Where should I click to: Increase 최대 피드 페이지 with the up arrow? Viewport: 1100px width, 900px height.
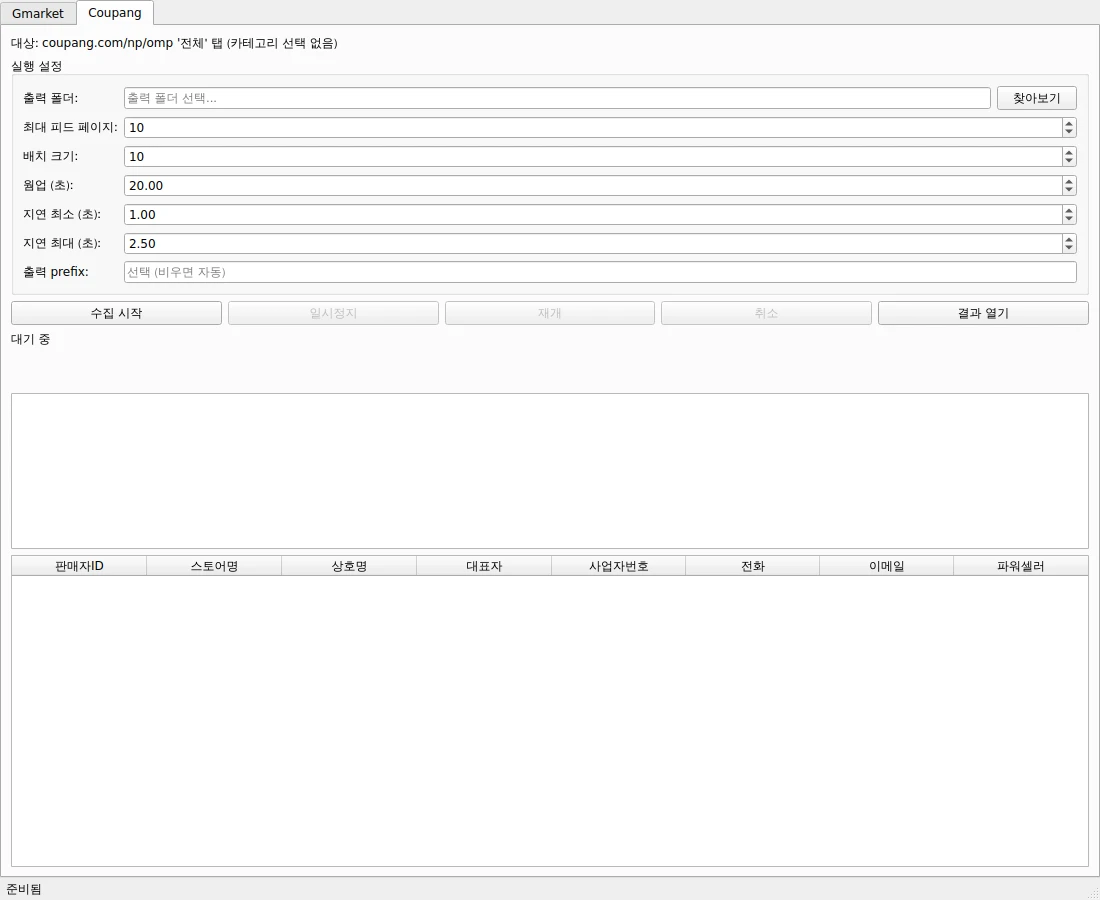(1069, 123)
